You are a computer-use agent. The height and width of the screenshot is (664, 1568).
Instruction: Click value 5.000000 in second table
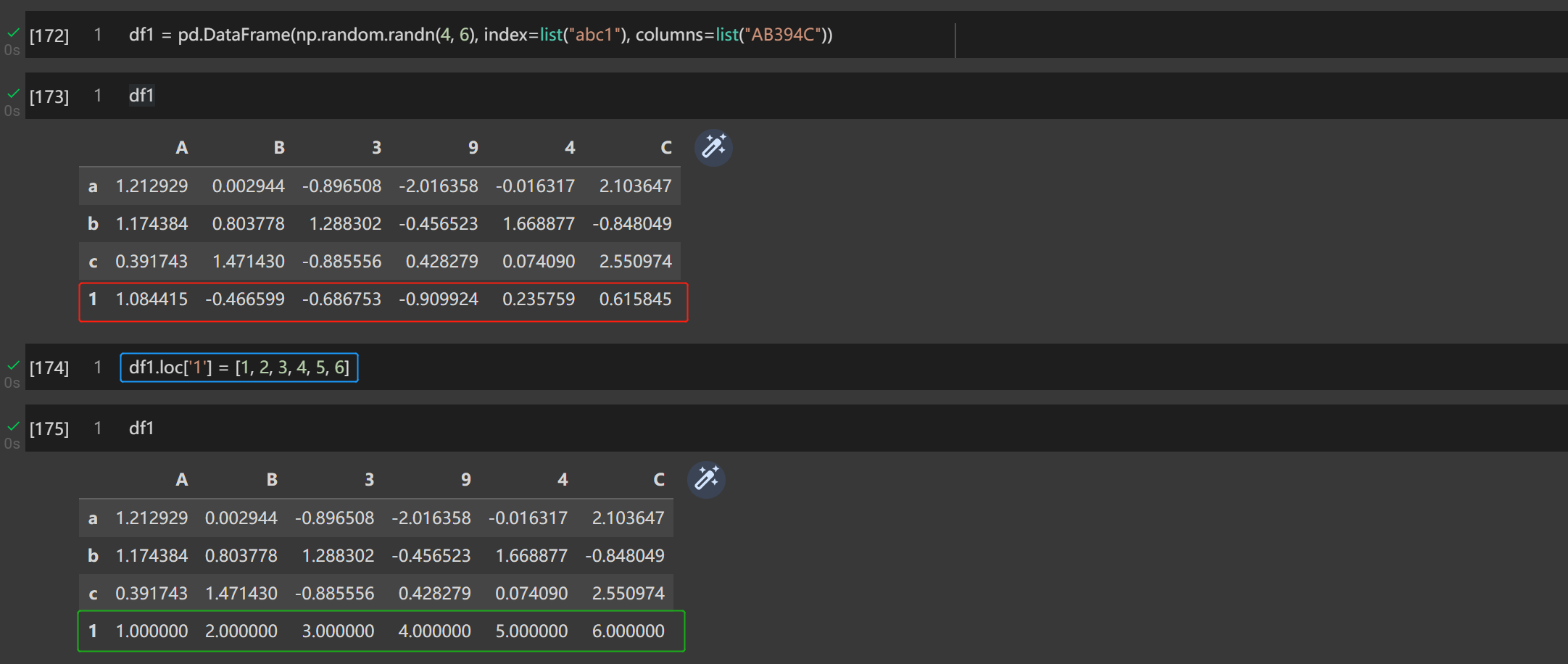coord(531,631)
